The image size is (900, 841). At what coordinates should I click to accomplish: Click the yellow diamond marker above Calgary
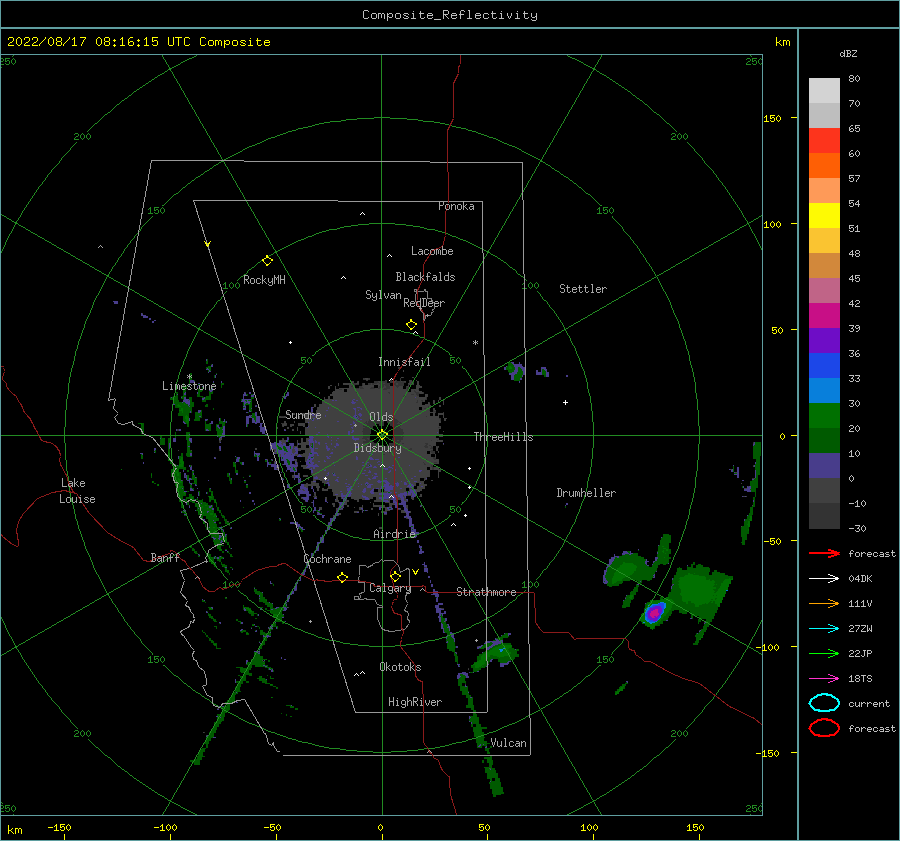coord(395,576)
